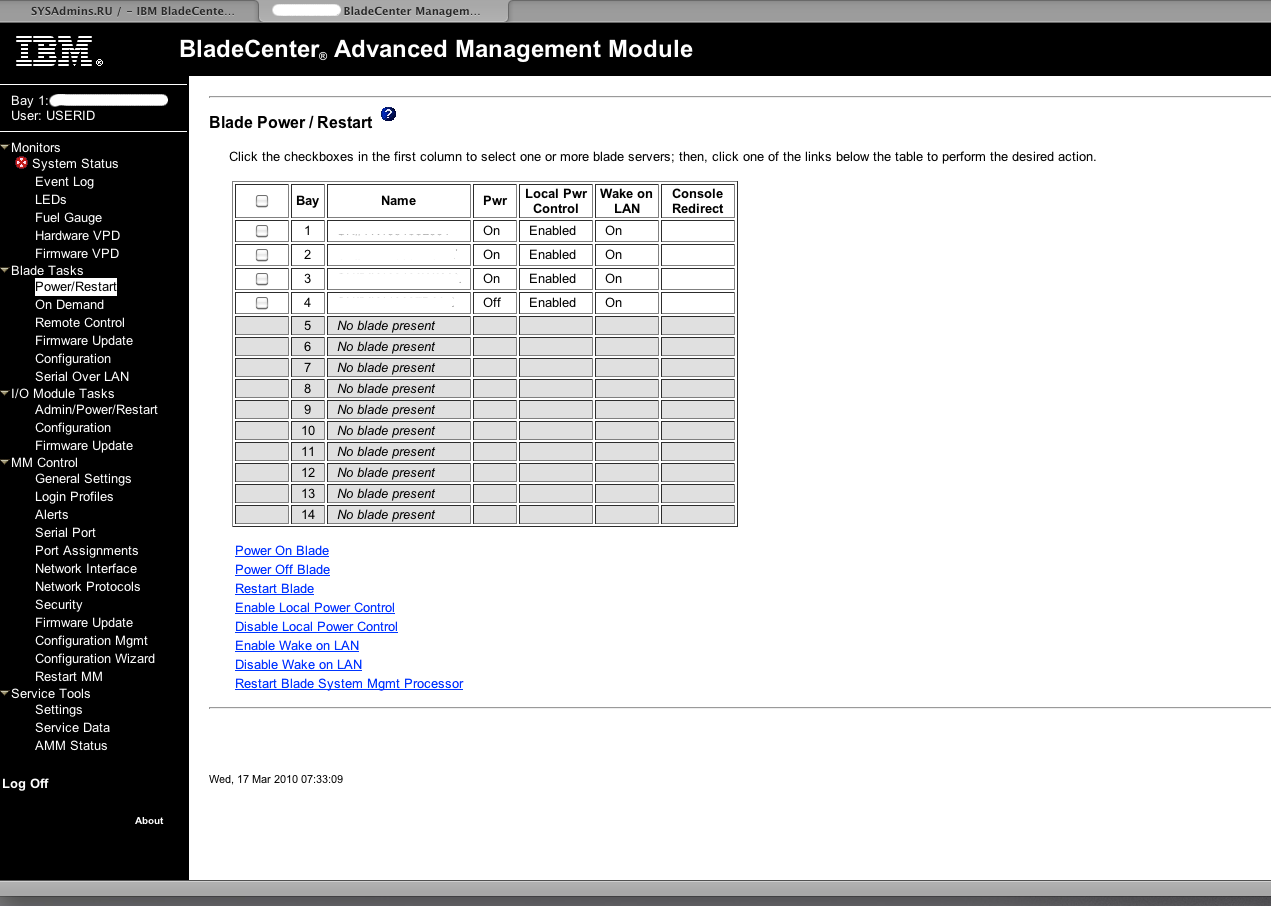
Task: Collapse the MM Control section triangle
Action: point(5,462)
